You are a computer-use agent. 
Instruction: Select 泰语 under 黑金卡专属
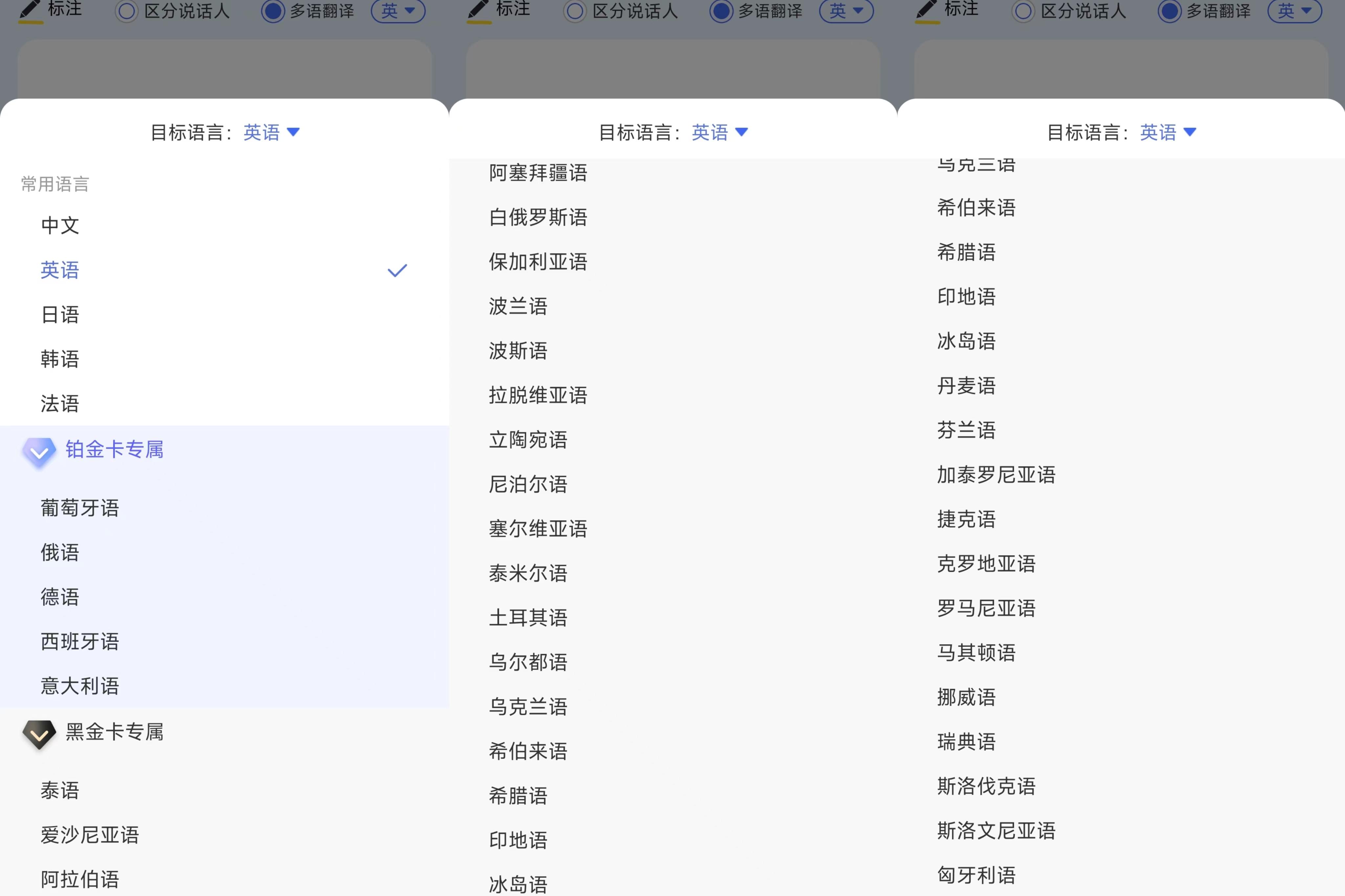click(60, 790)
